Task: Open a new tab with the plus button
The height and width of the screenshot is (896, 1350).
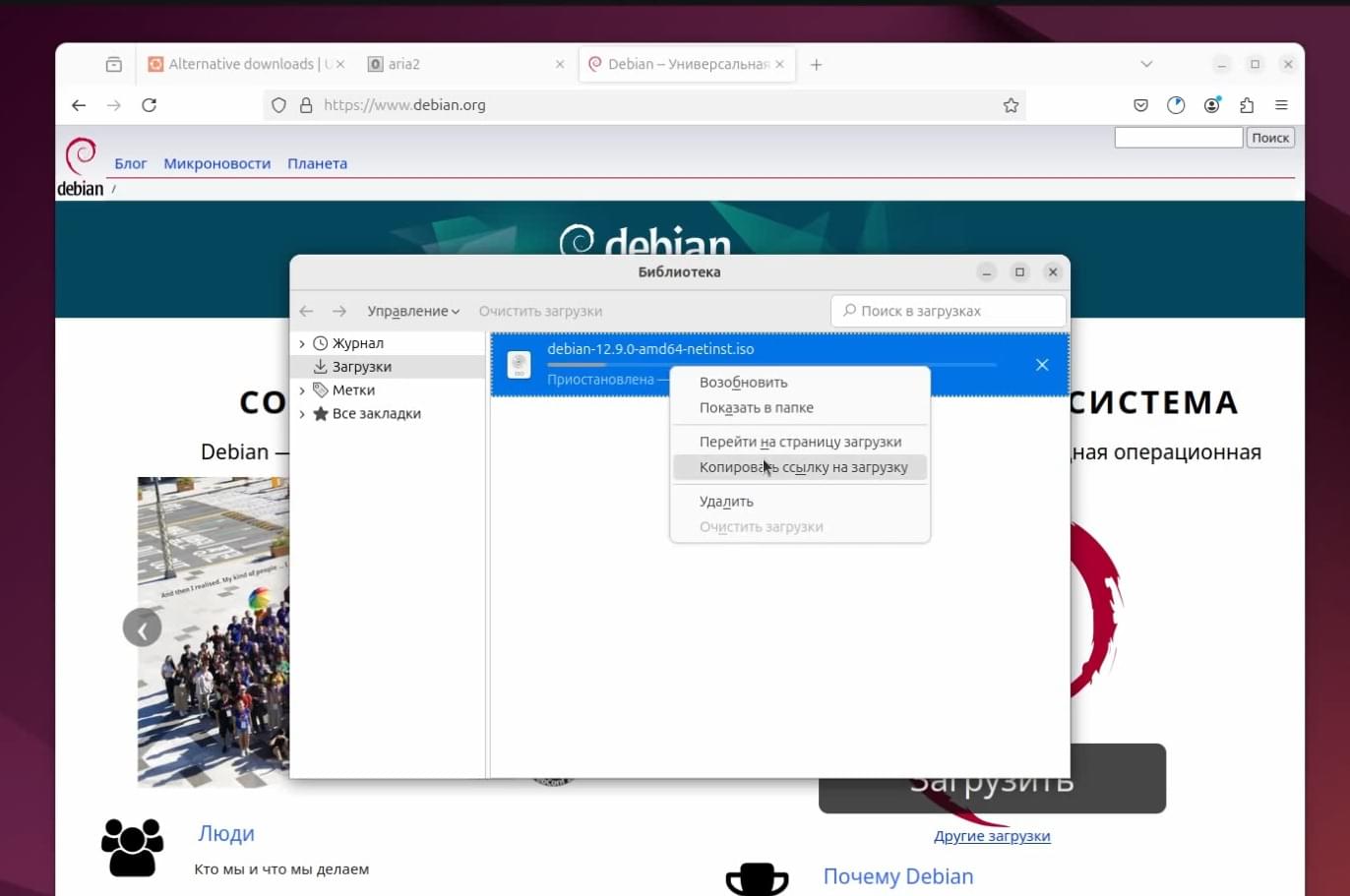Action: tap(816, 64)
